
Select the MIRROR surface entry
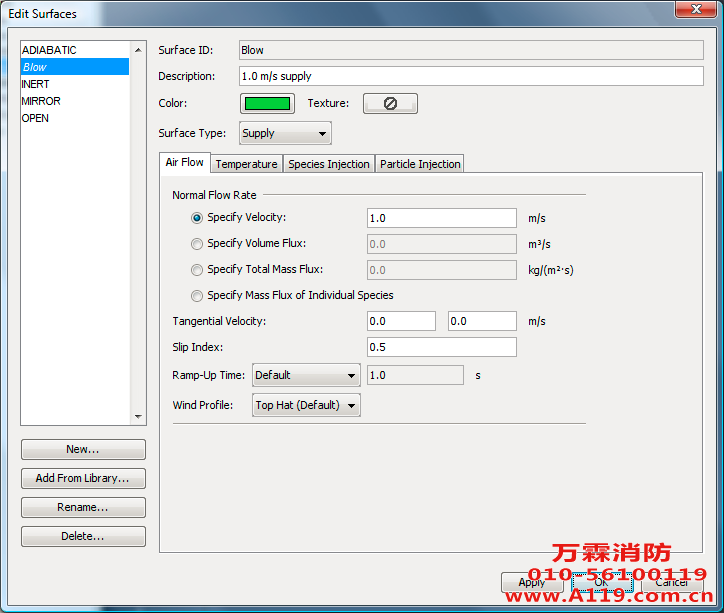pyautogui.click(x=42, y=101)
